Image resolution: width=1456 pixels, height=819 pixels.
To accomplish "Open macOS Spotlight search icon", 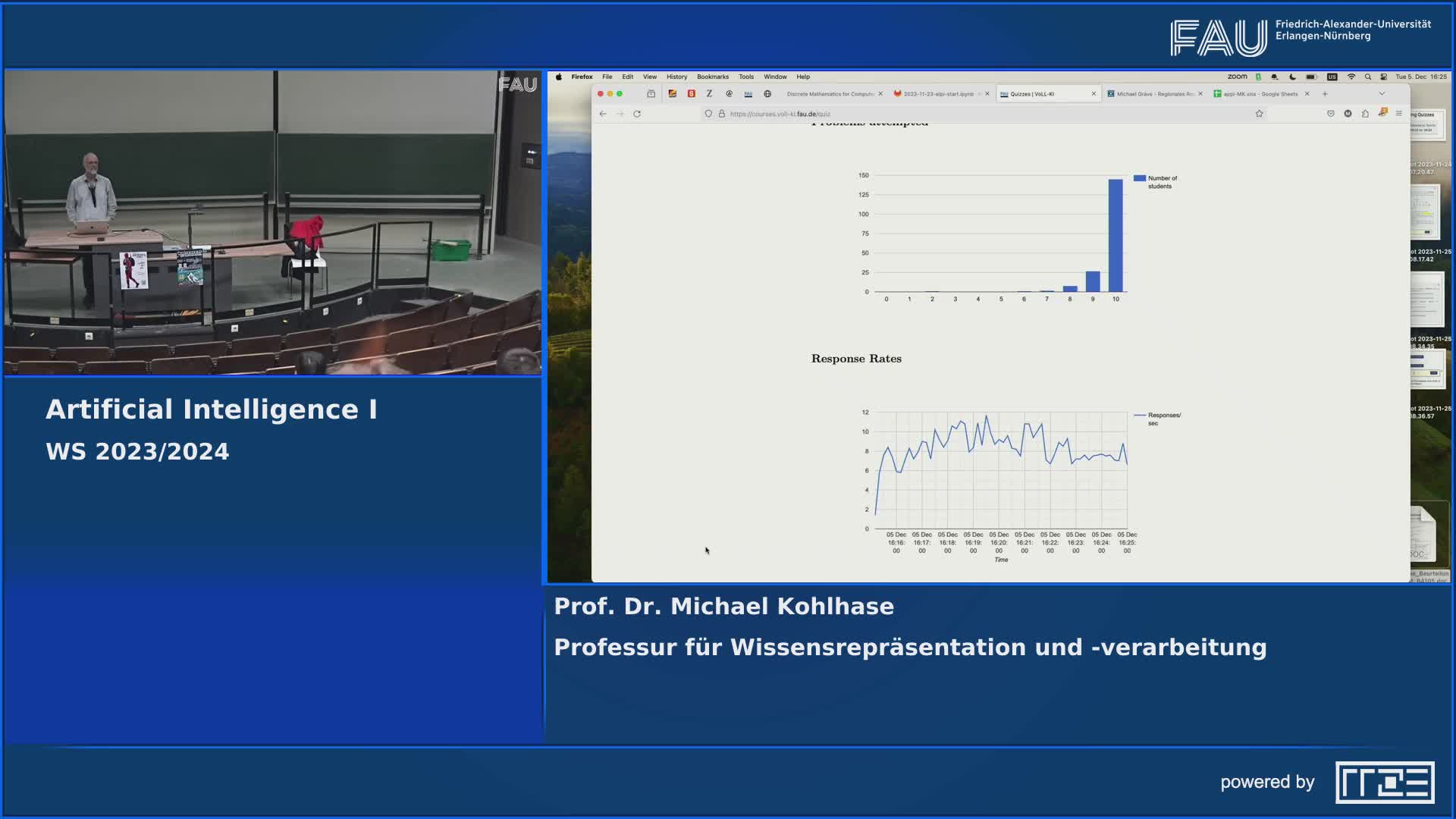I will pyautogui.click(x=1367, y=77).
